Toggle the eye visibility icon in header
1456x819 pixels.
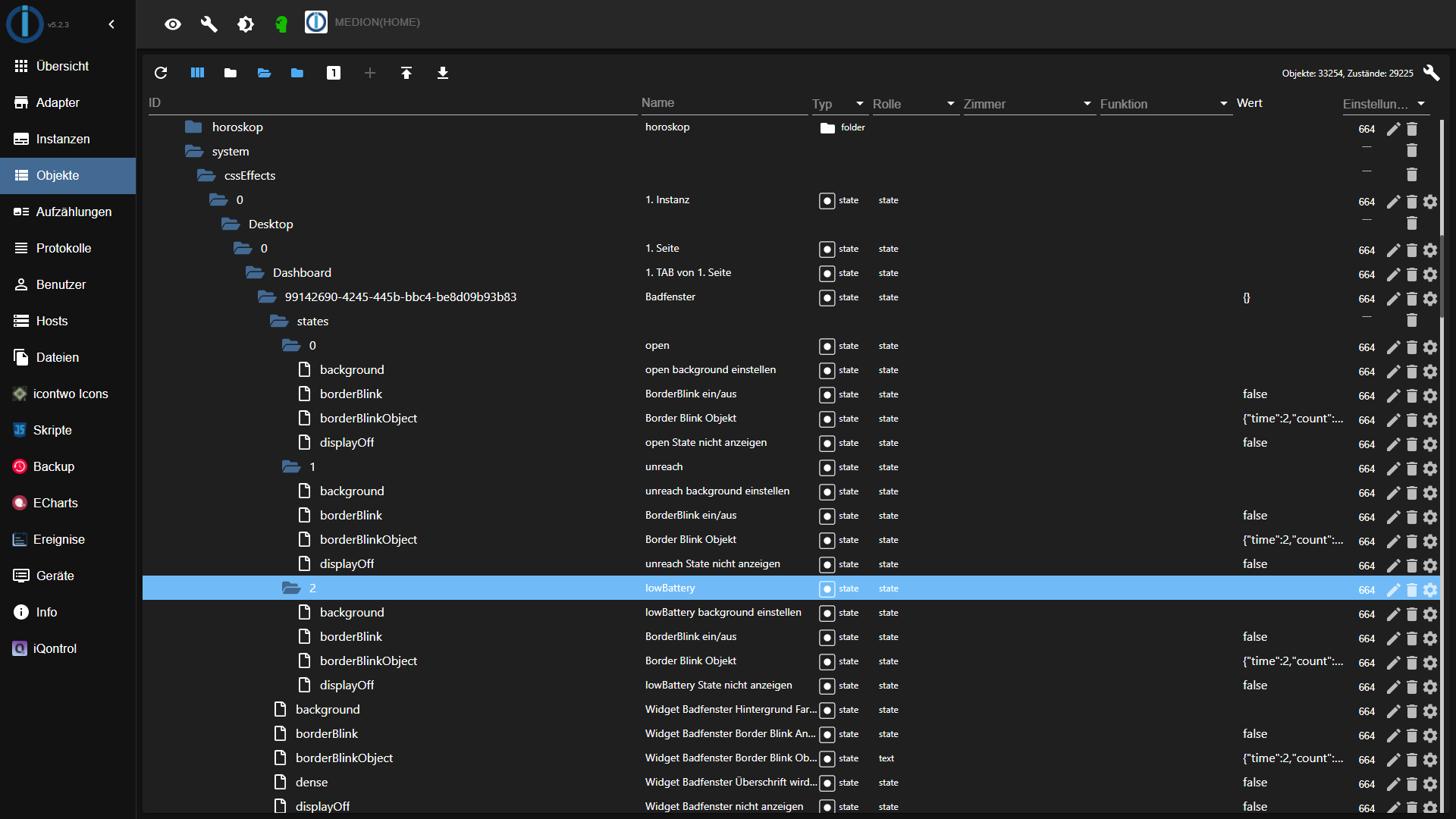173,24
